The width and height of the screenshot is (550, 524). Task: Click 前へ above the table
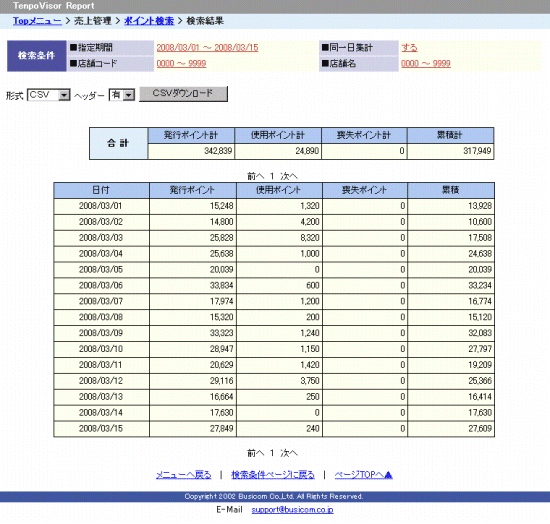point(255,176)
